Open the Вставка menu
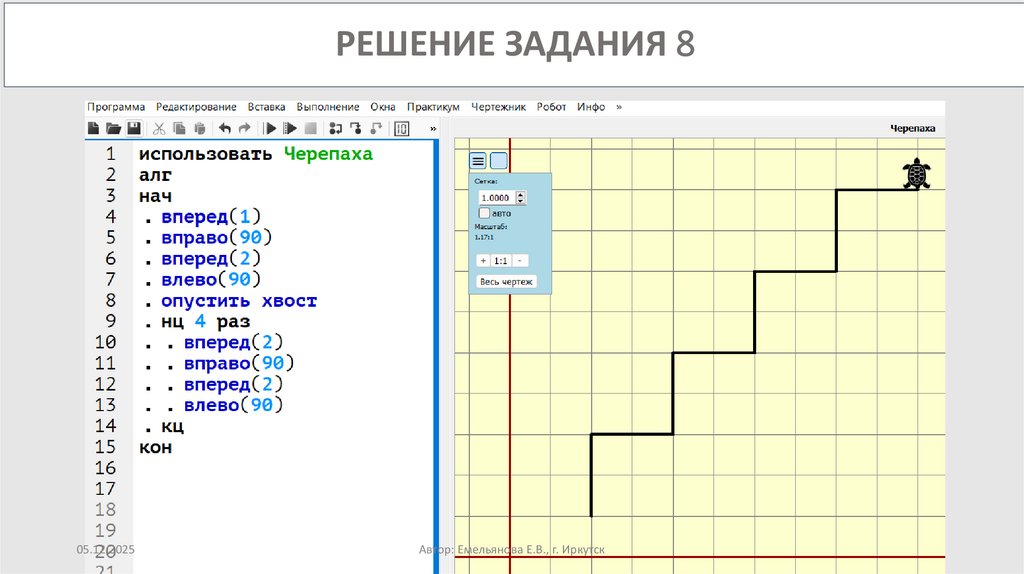 [x=266, y=106]
